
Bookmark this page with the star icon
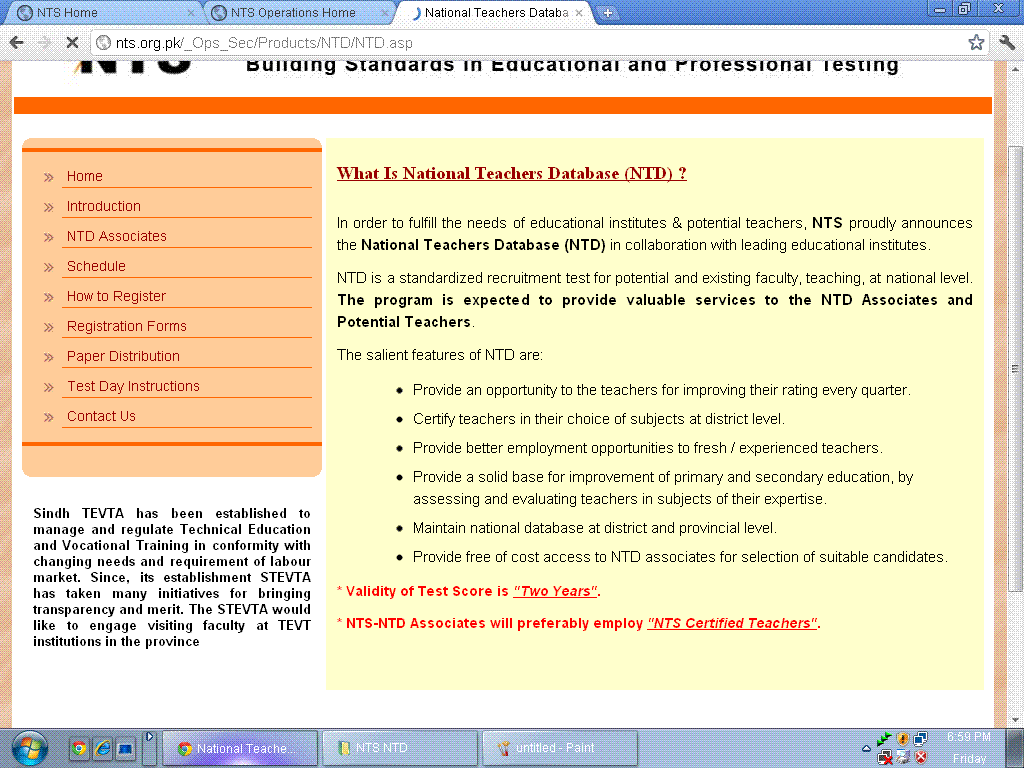pyautogui.click(x=976, y=43)
